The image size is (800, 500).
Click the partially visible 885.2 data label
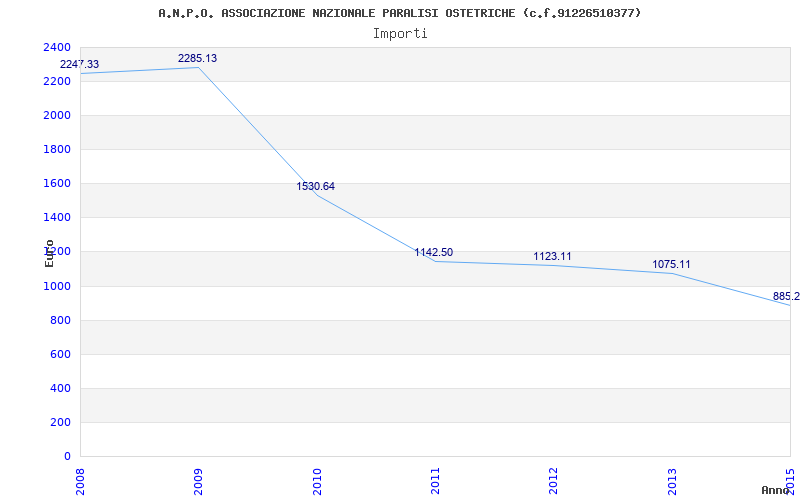(786, 296)
